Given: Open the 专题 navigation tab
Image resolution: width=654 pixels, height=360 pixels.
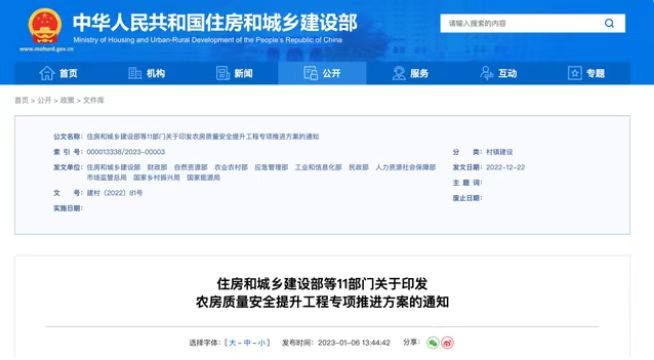Looking at the screenshot, I should coord(586,73).
